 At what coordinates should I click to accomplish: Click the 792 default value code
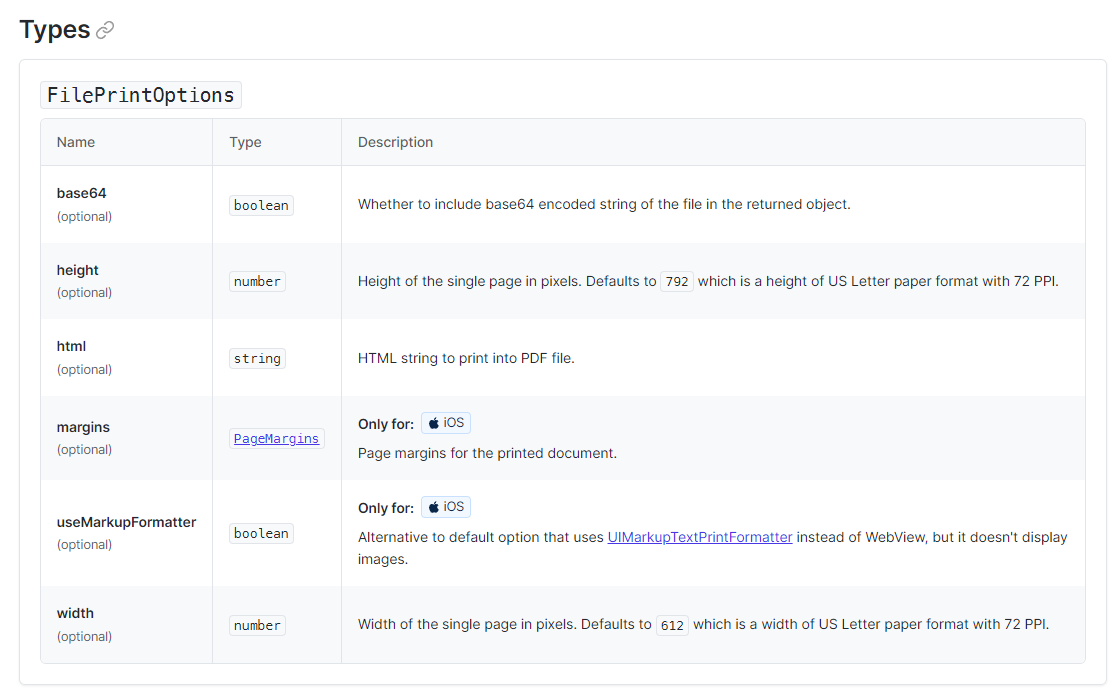coord(677,282)
